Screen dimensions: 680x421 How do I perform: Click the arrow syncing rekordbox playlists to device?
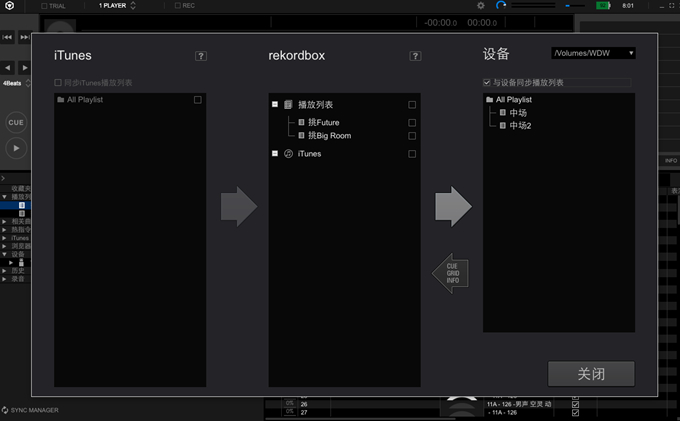pos(453,206)
